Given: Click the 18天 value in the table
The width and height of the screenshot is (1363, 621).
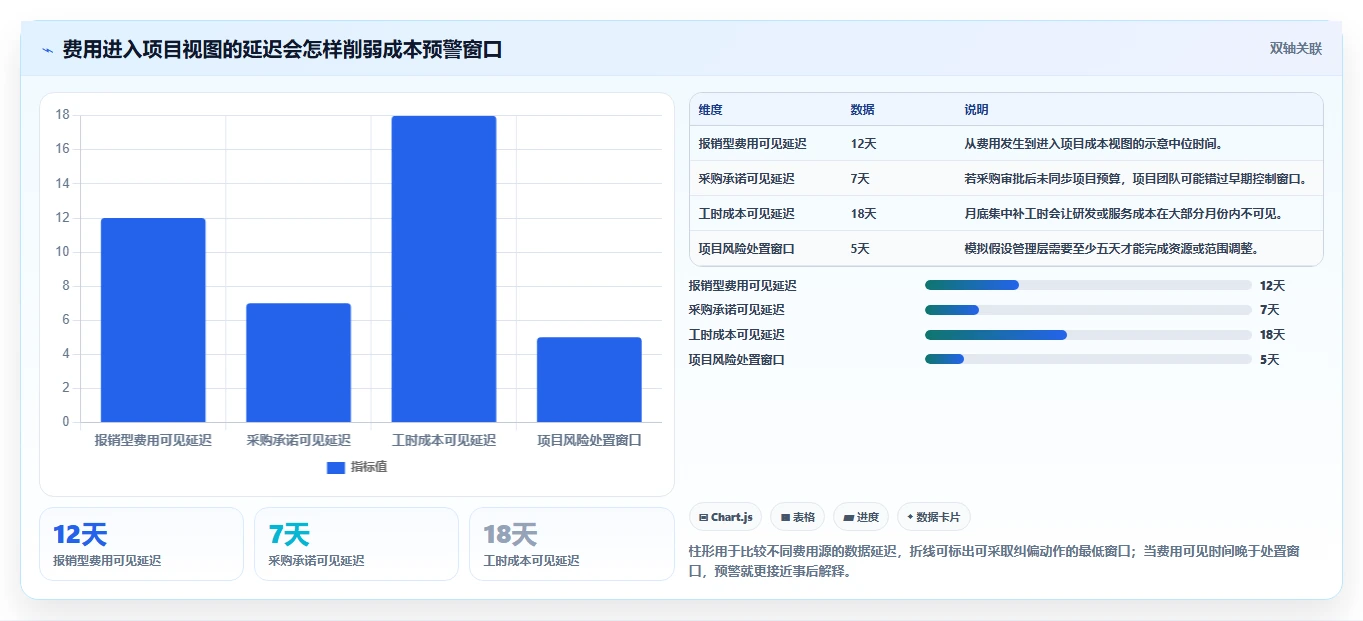Looking at the screenshot, I should (864, 214).
